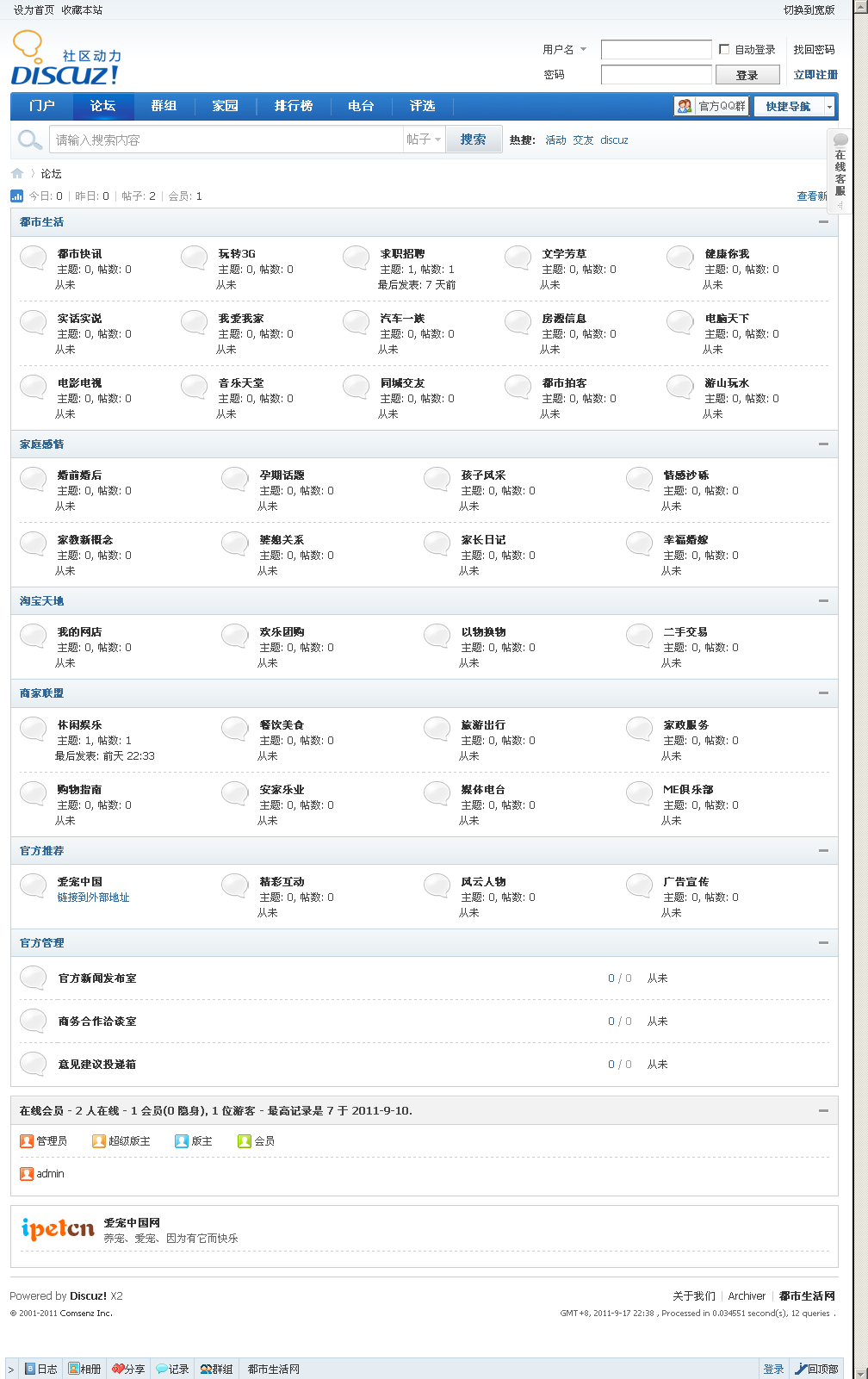
Task: Click the 电脑天下 forum bubble icon
Action: [680, 322]
